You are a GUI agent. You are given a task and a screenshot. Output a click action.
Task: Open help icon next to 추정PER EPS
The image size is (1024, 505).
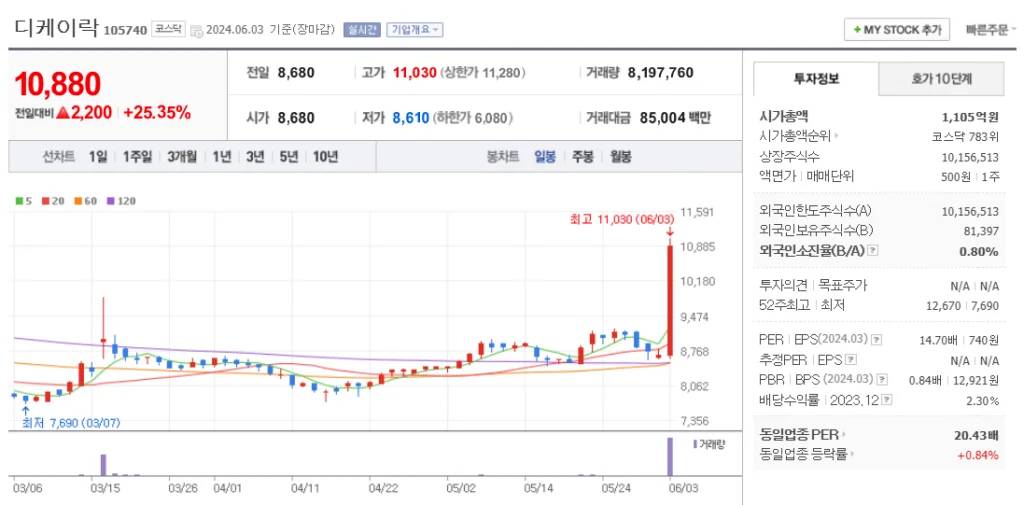(x=850, y=360)
